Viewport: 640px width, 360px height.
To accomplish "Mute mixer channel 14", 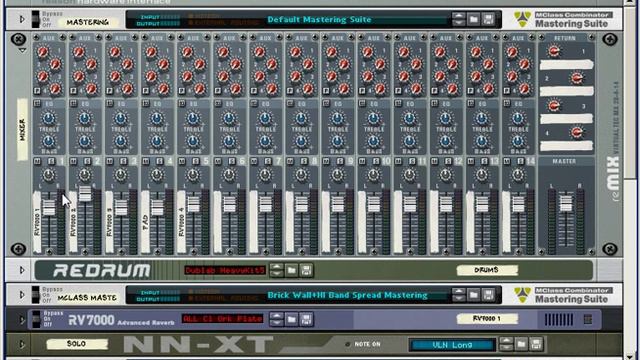I will tap(507, 162).
